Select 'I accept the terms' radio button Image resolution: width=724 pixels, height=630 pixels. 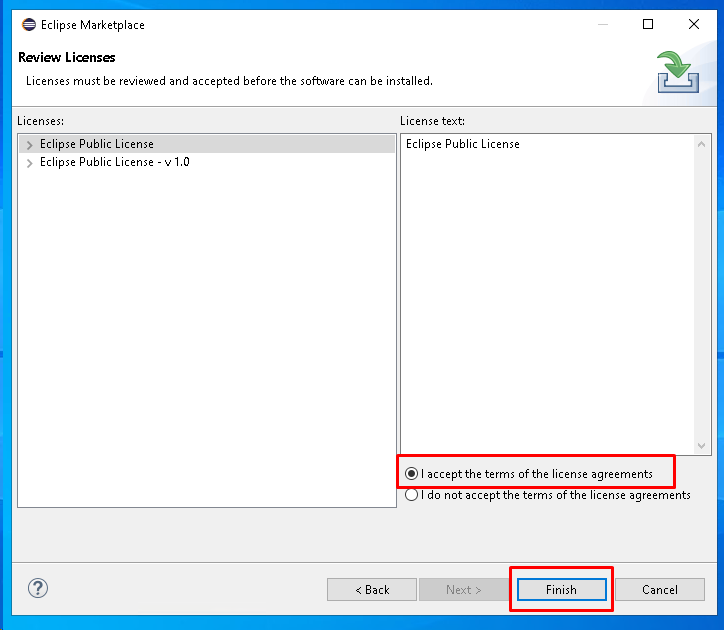[411, 474]
